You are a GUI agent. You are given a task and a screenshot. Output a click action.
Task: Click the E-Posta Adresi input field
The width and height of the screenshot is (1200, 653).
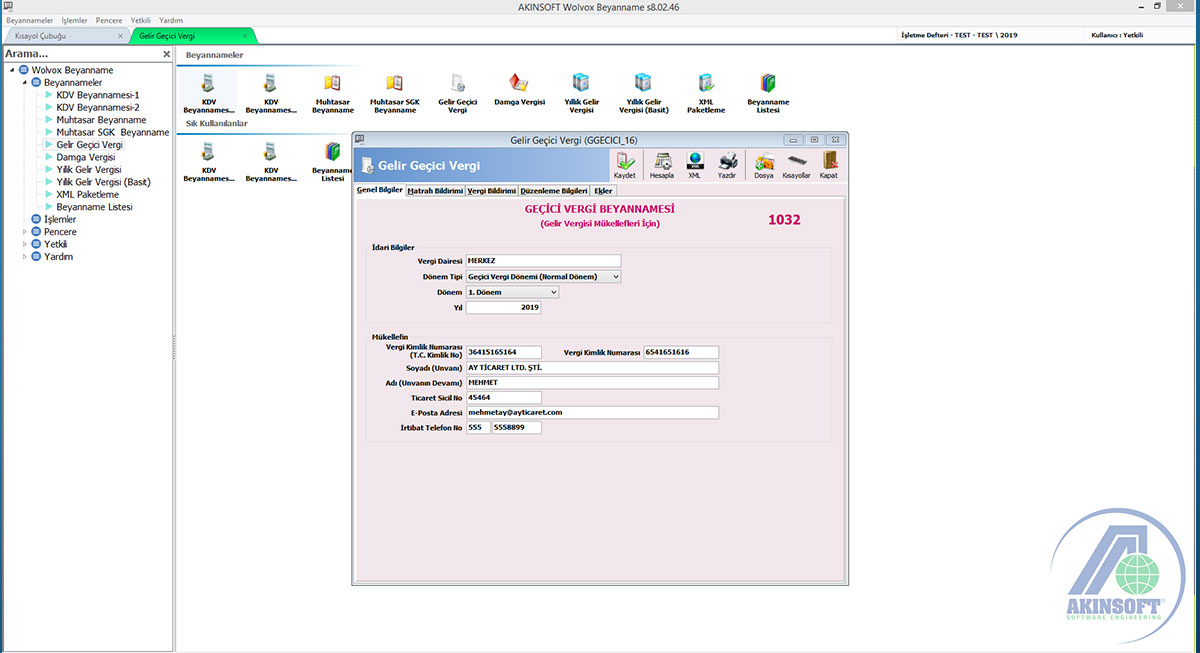[x=592, y=412]
